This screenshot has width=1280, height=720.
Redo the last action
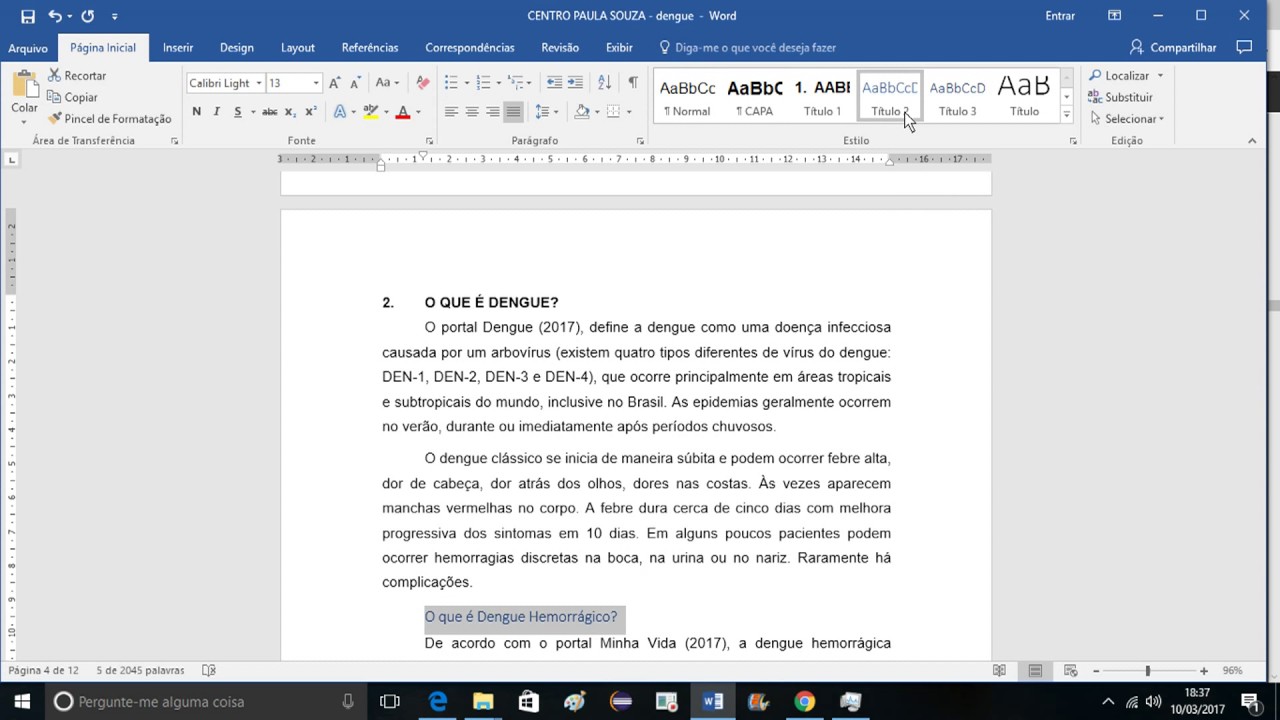coord(87,16)
